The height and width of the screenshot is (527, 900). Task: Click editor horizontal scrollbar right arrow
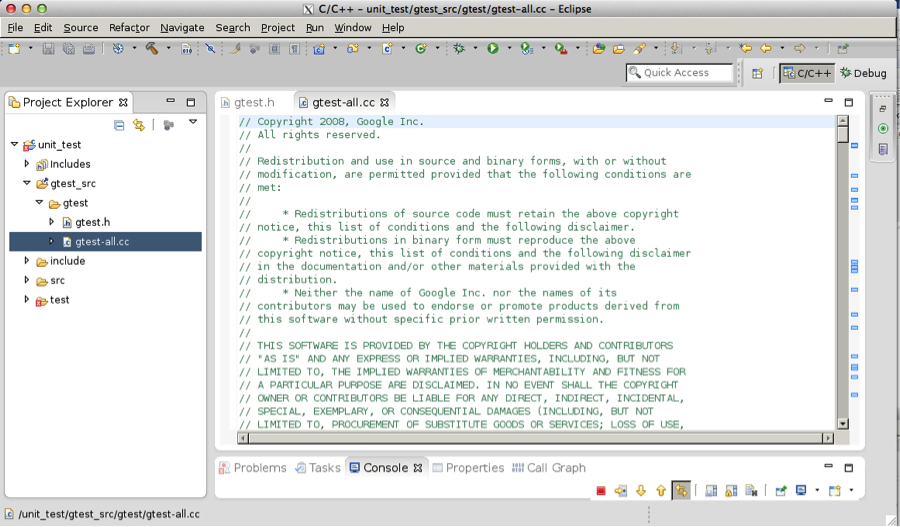(828, 438)
